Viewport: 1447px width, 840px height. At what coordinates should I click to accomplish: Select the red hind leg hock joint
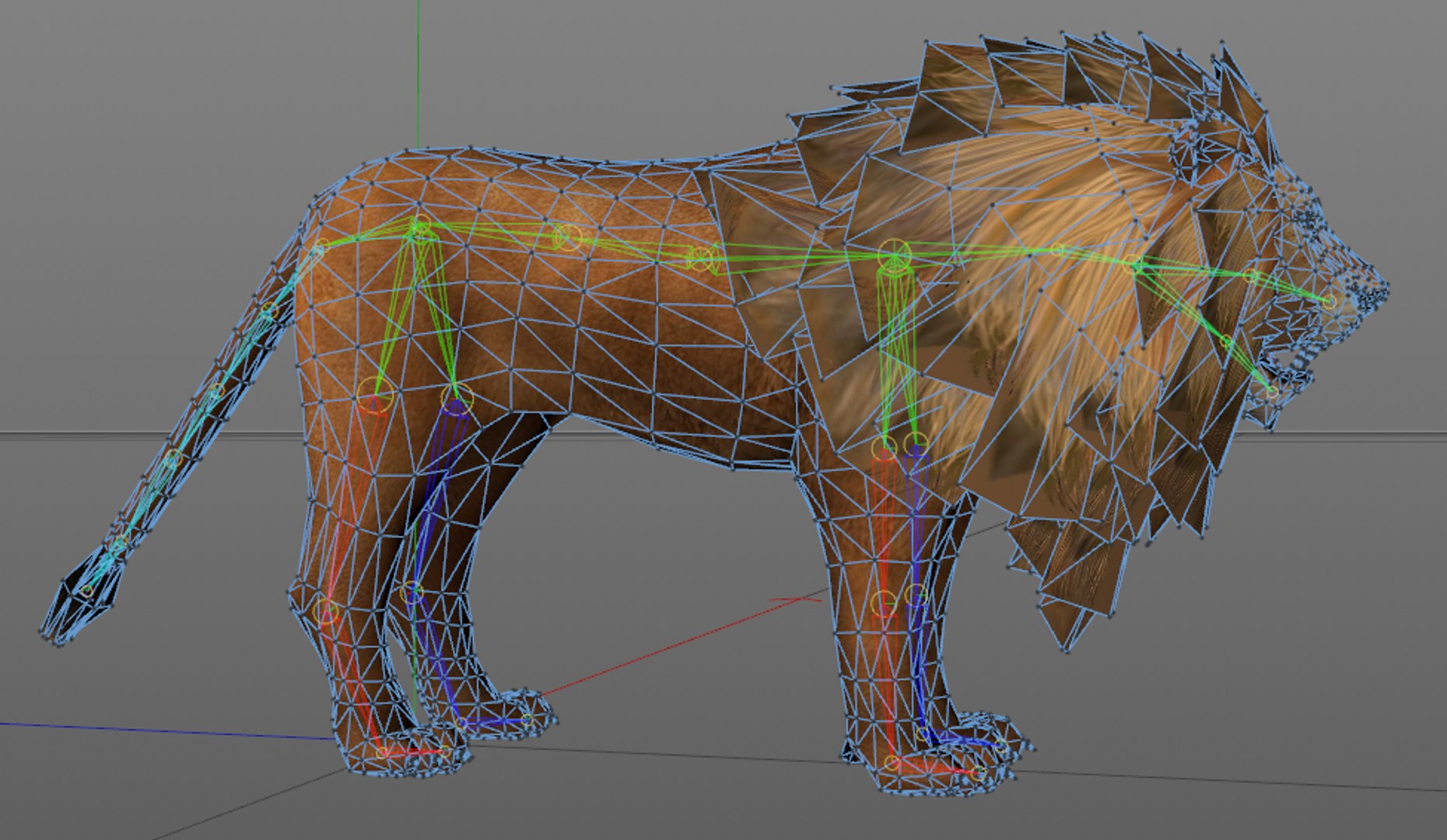(x=327, y=611)
